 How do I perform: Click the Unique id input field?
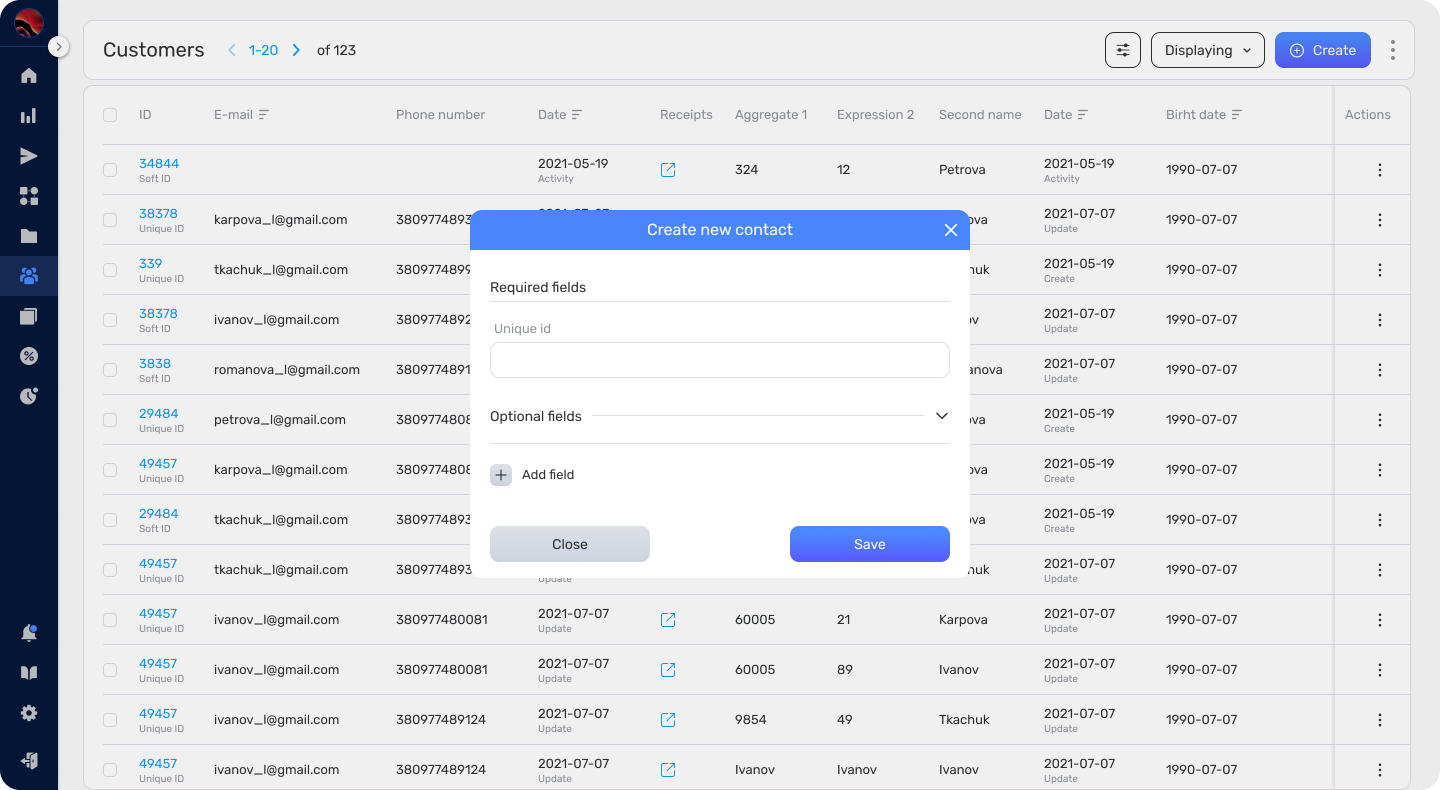click(720, 360)
